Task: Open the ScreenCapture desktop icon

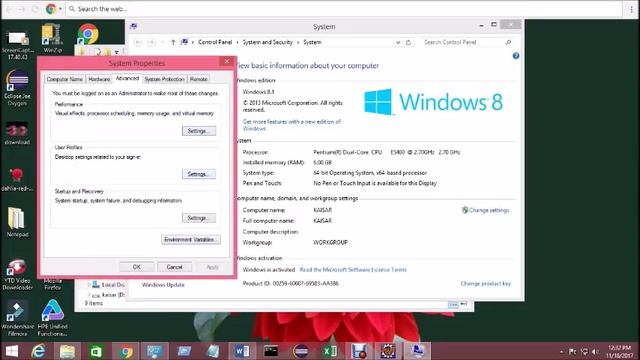Action: (x=18, y=44)
